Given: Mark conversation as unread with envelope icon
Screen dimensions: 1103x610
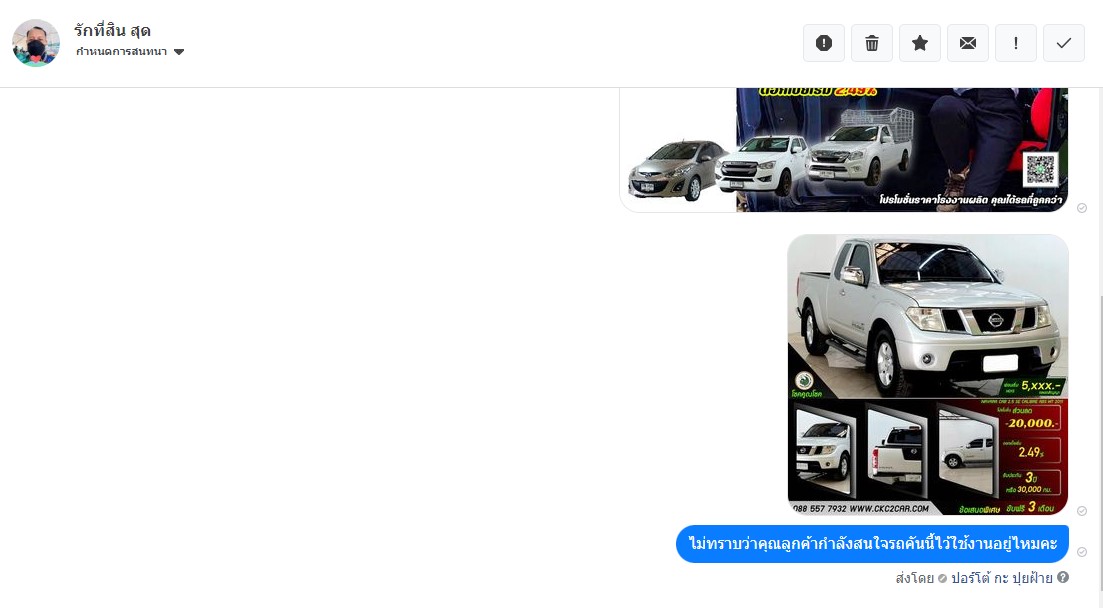Looking at the screenshot, I should (x=968, y=44).
